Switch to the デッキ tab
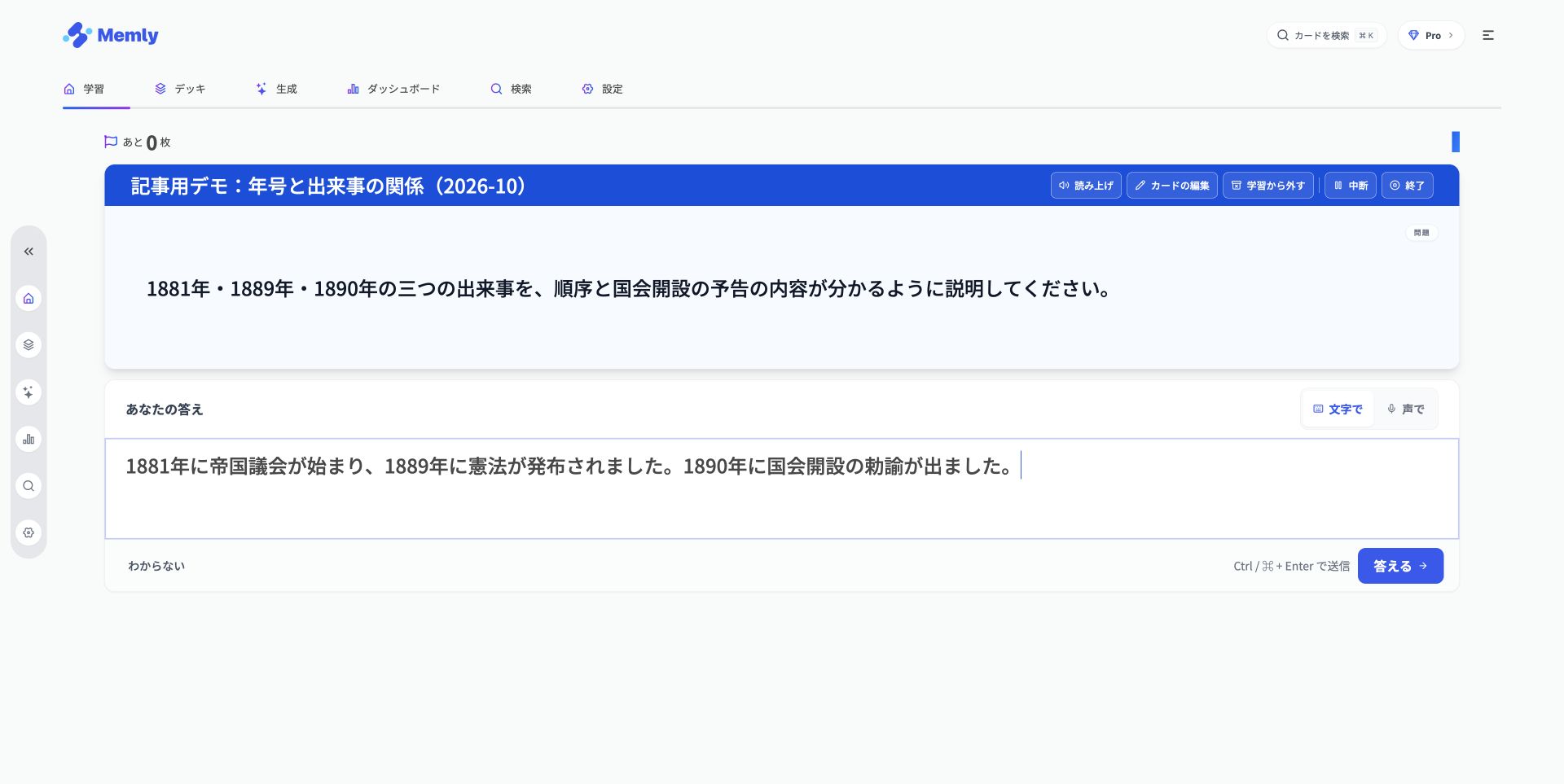The width and height of the screenshot is (1564, 784). 180,89
